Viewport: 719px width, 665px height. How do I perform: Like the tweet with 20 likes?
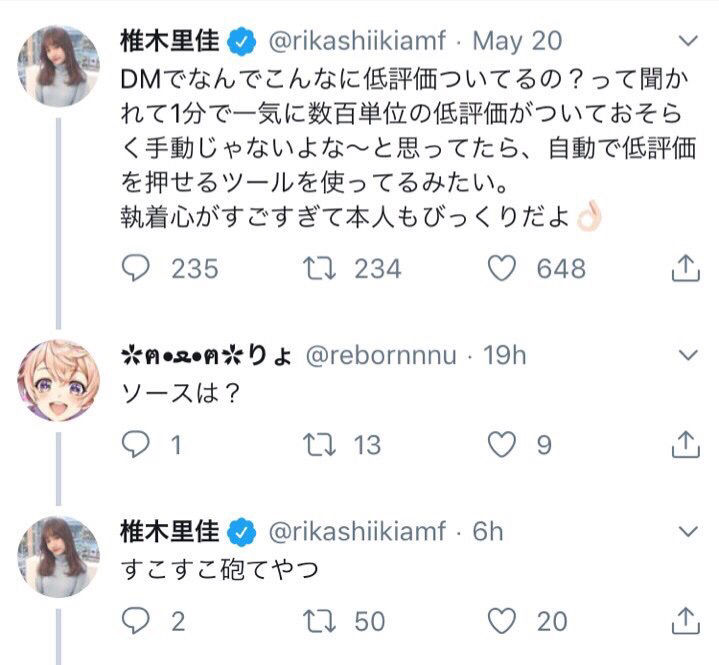pos(502,621)
